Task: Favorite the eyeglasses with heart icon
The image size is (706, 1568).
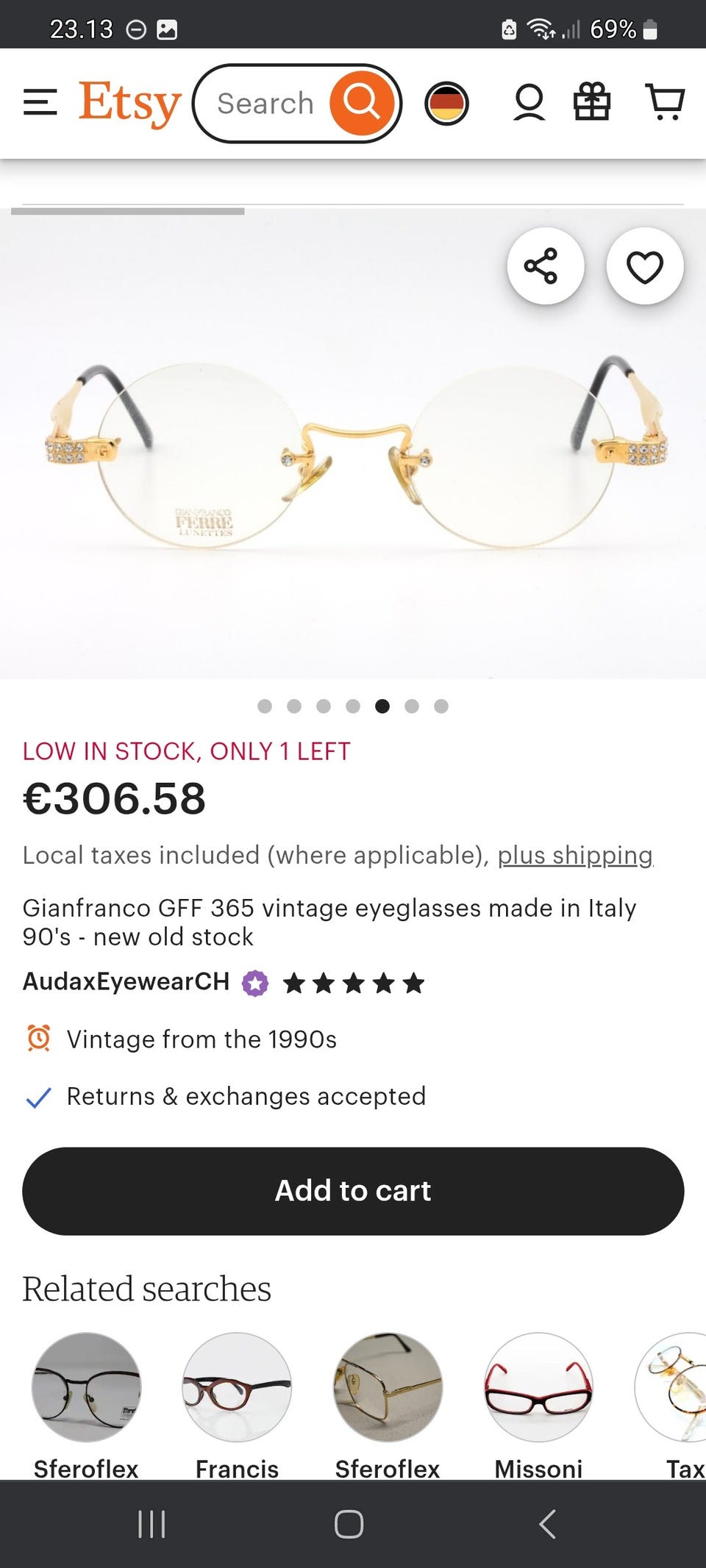Action: pos(645,266)
